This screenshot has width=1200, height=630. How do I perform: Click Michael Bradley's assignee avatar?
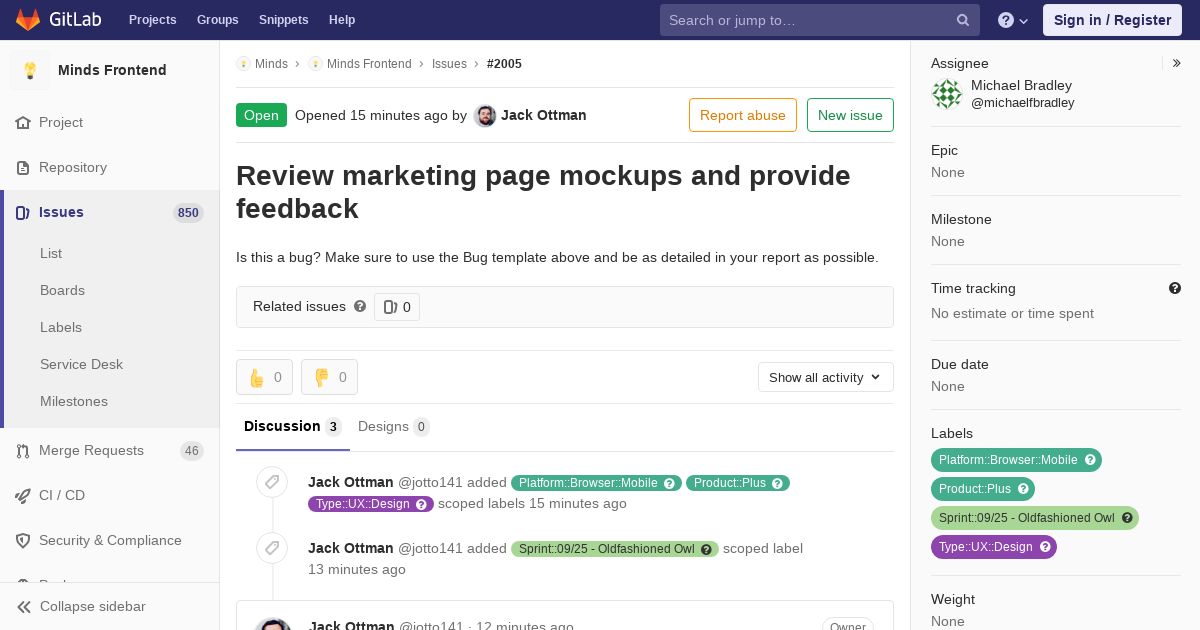click(x=947, y=94)
